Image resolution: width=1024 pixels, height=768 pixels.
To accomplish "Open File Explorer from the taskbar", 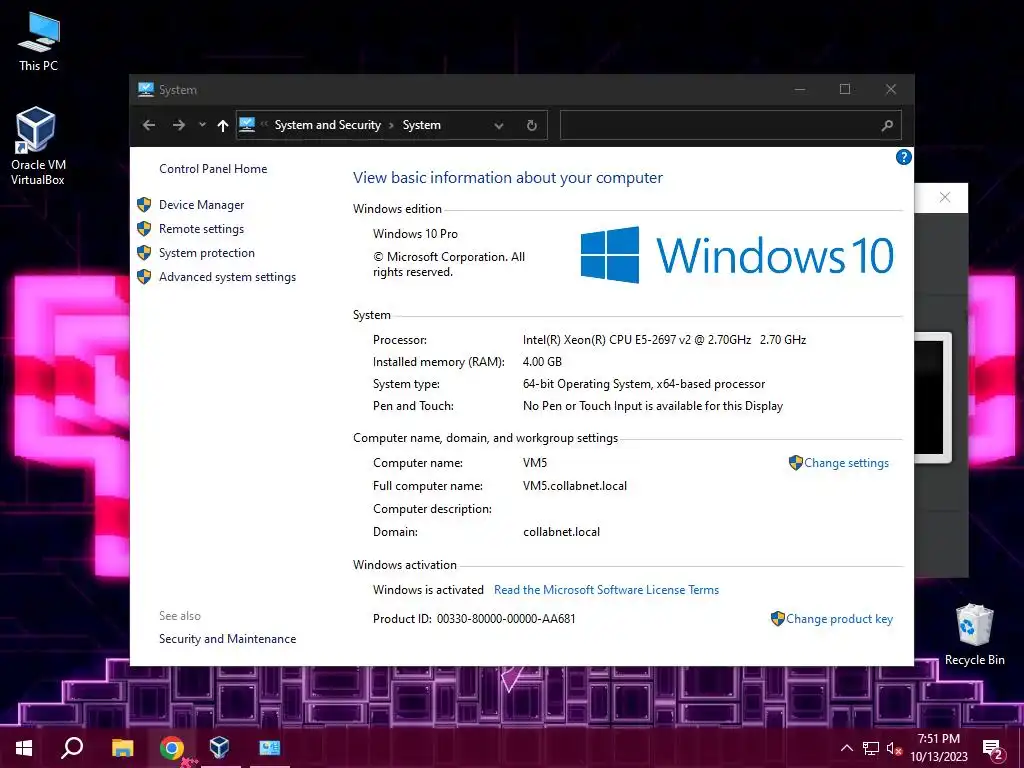I will [122, 748].
